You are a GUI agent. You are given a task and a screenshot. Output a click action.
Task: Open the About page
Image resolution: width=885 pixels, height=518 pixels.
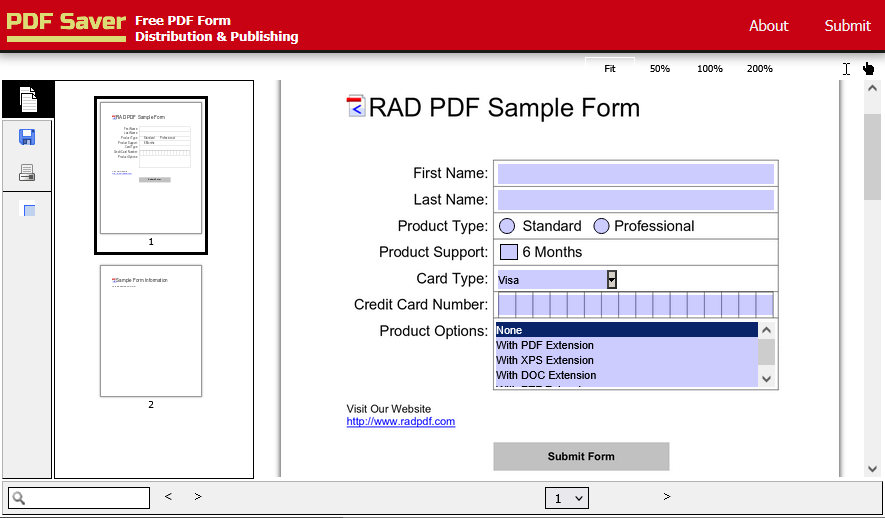[x=769, y=26]
